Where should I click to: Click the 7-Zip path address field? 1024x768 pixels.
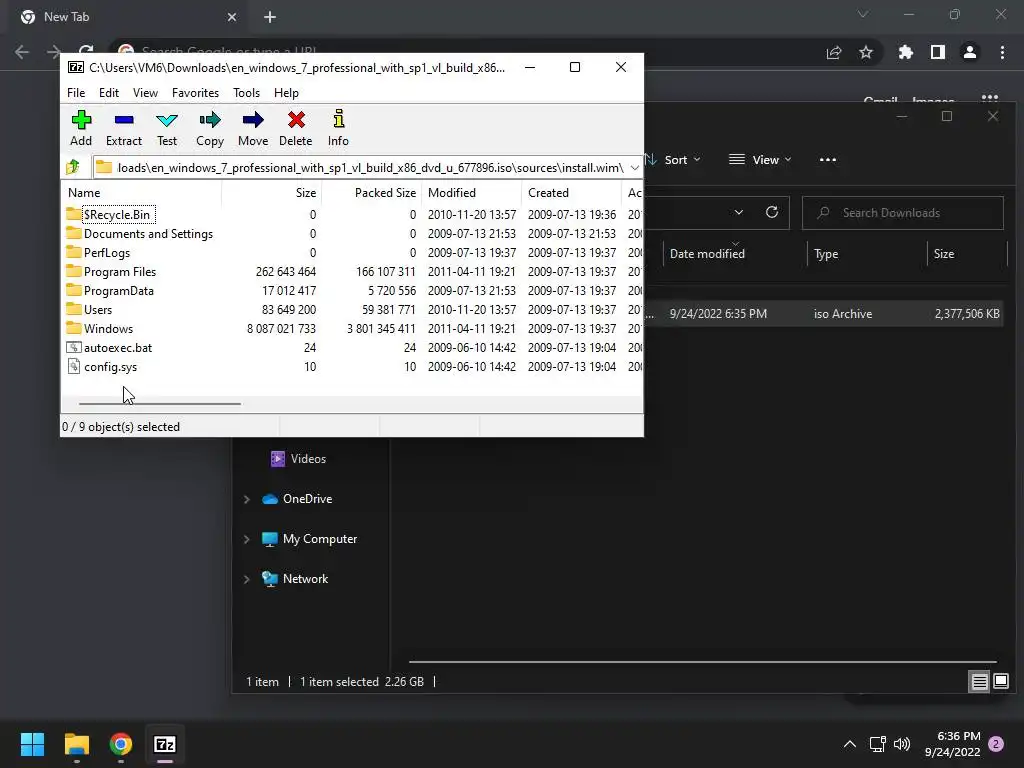coord(368,168)
